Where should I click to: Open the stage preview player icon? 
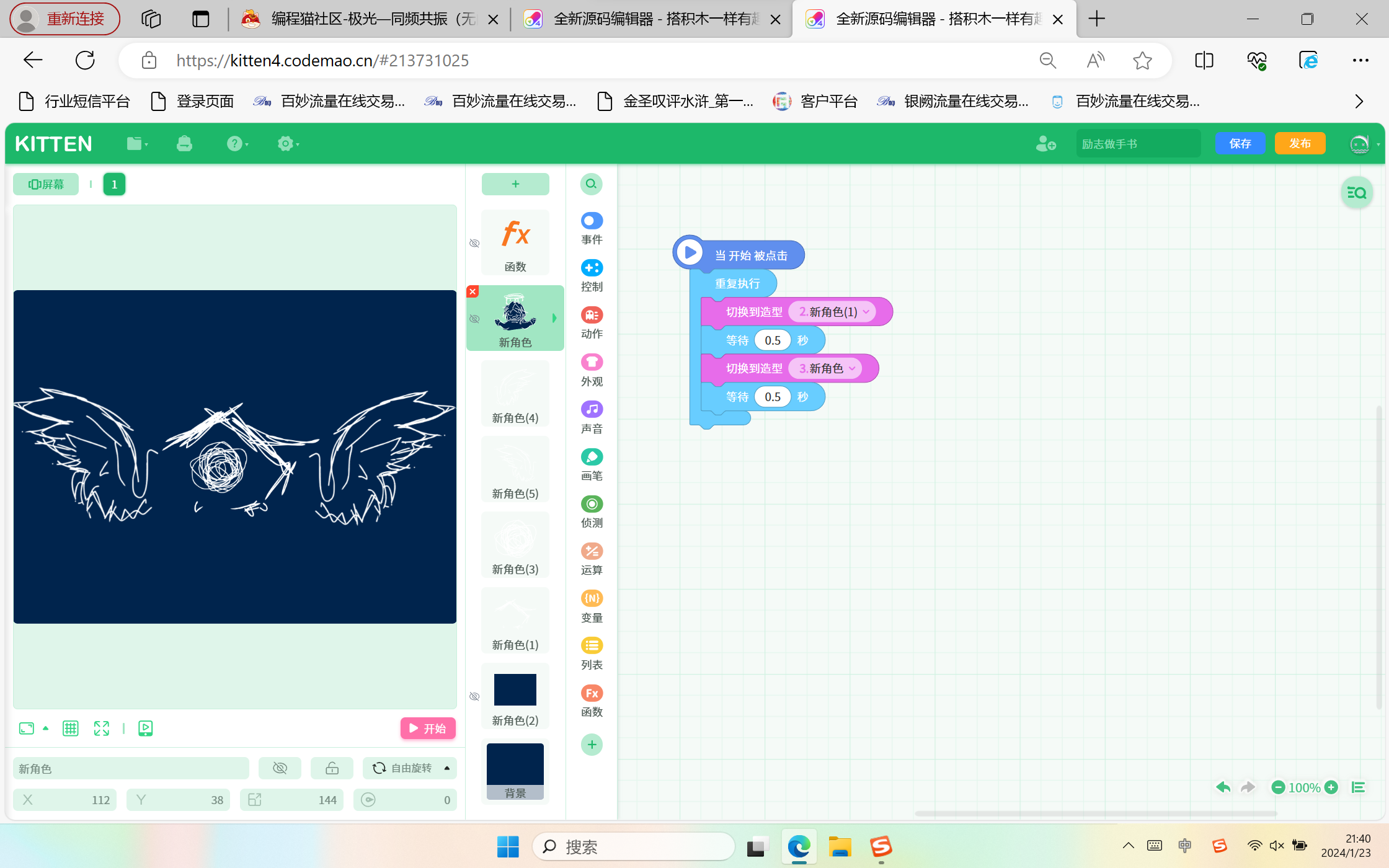click(146, 728)
